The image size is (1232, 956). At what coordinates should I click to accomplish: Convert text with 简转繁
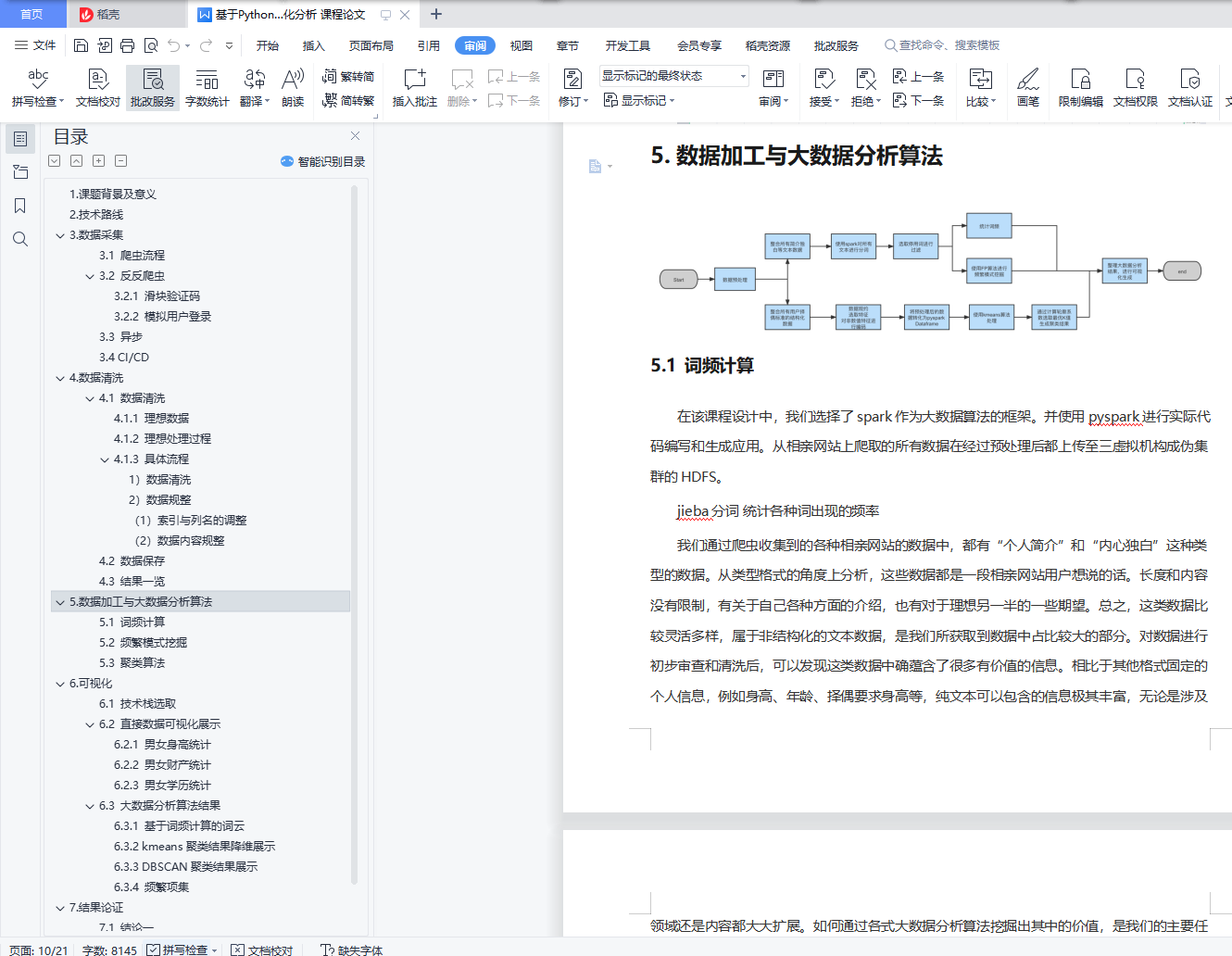(x=348, y=100)
